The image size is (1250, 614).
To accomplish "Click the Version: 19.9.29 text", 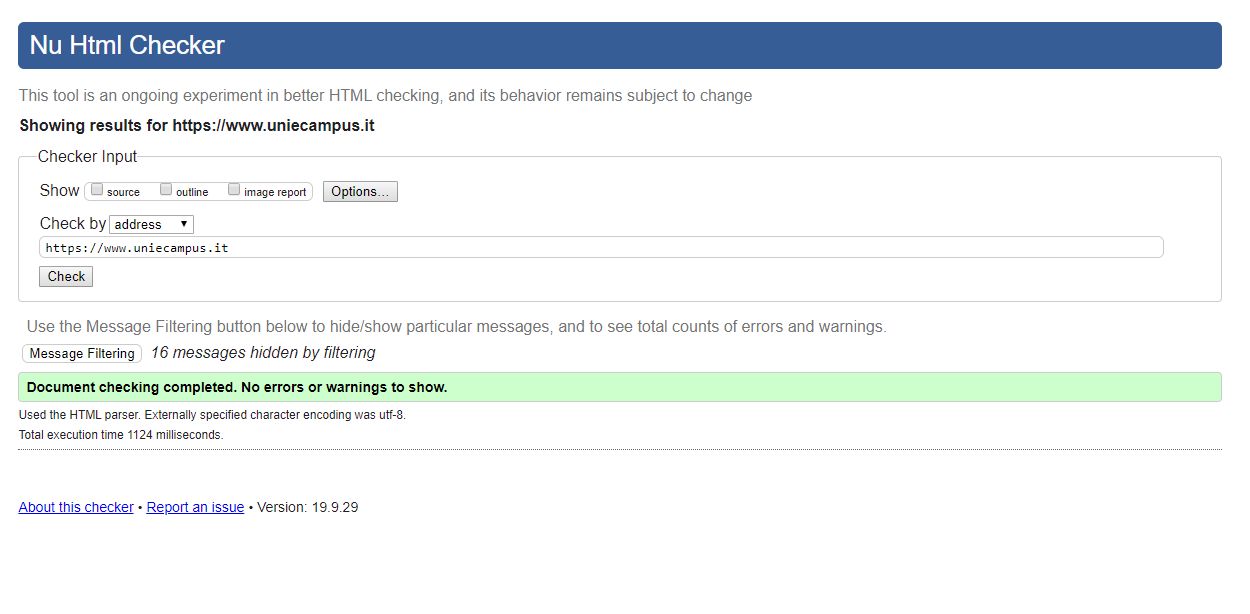I will (x=308, y=507).
